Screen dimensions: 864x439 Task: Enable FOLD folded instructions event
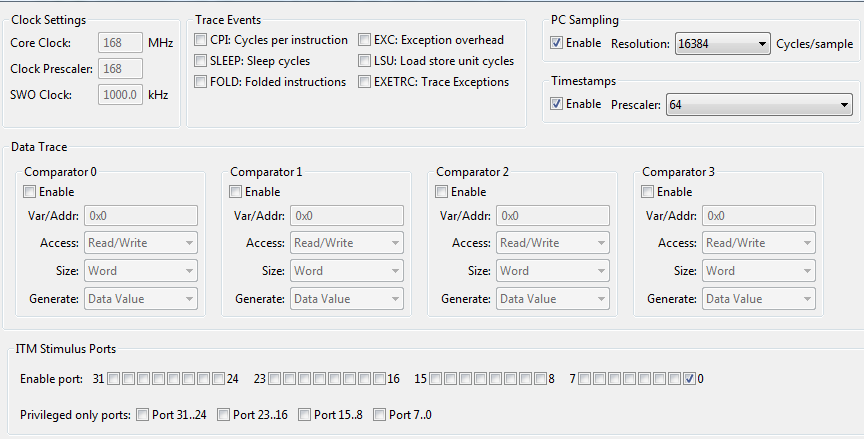(202, 82)
